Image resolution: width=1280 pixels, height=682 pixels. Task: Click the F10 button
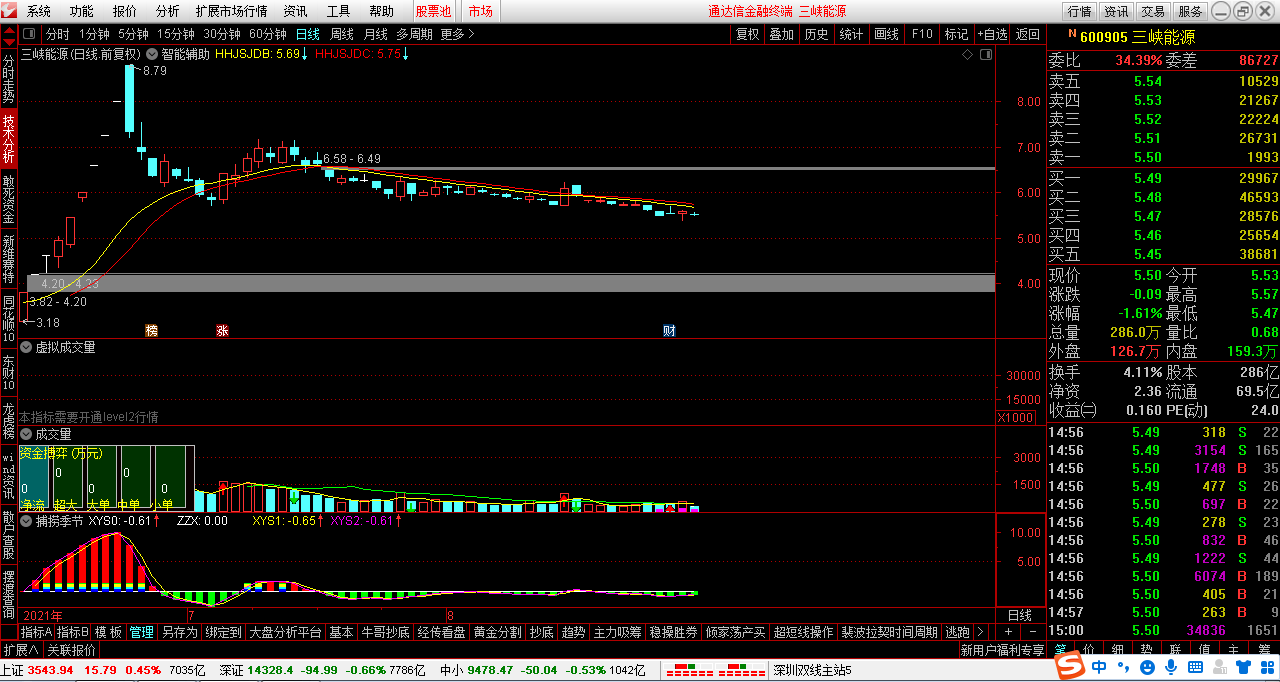(921, 34)
